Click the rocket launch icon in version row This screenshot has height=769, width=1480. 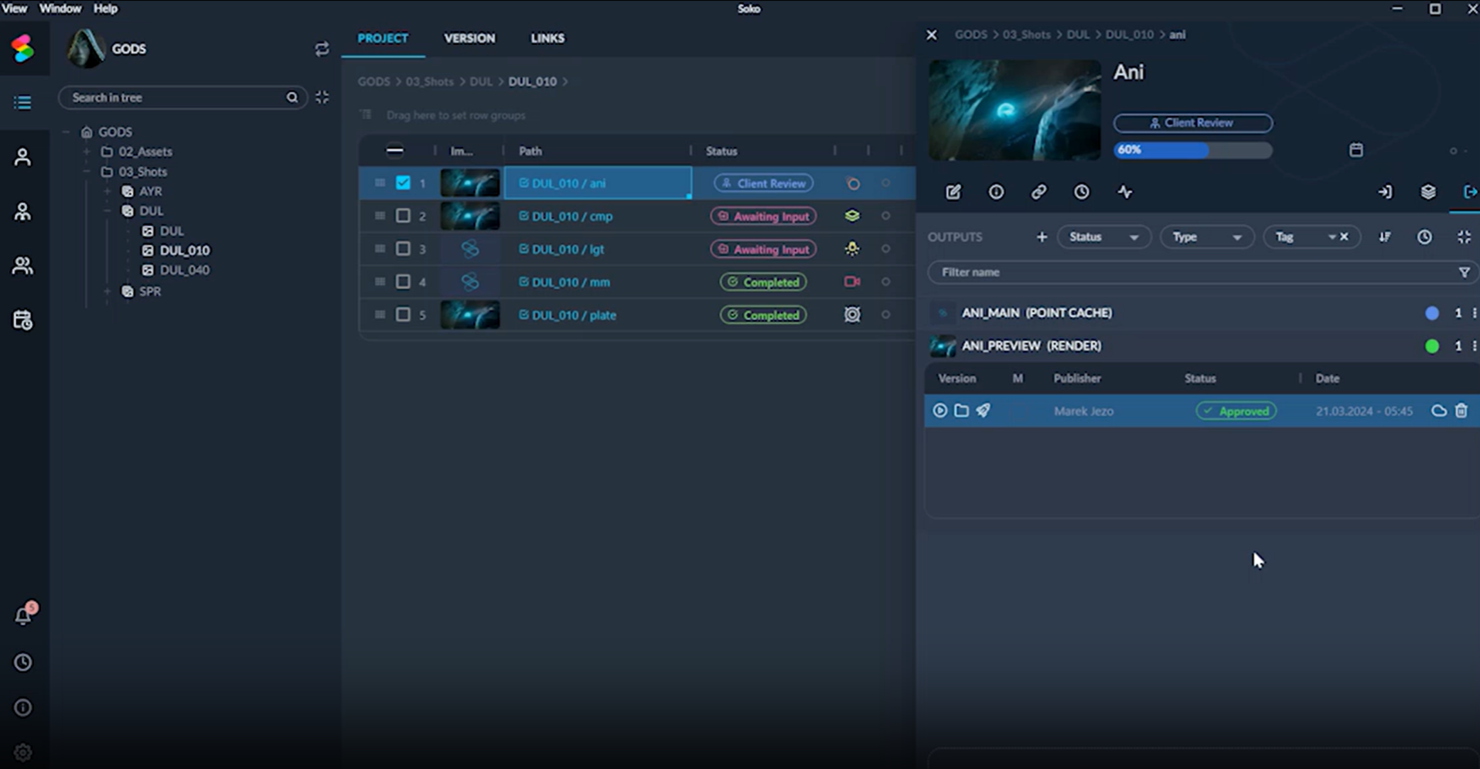983,411
